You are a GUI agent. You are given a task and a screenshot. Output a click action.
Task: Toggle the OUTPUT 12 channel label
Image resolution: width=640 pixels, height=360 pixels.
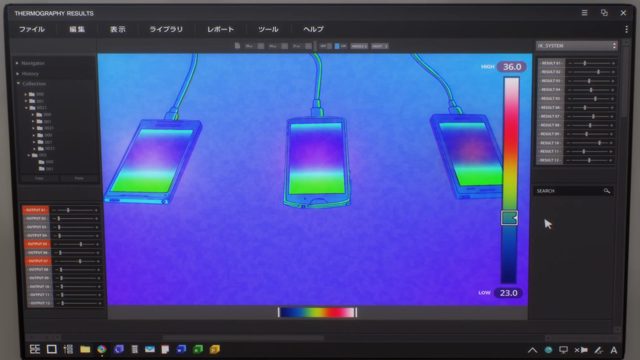pyautogui.click(x=40, y=303)
